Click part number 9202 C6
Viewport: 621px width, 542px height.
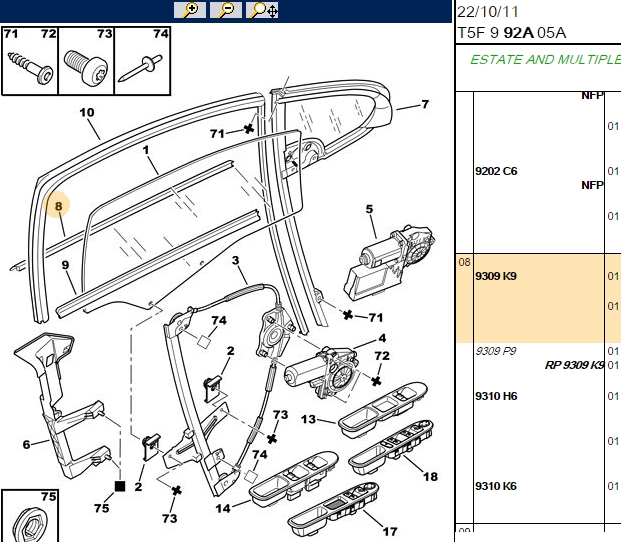point(496,171)
